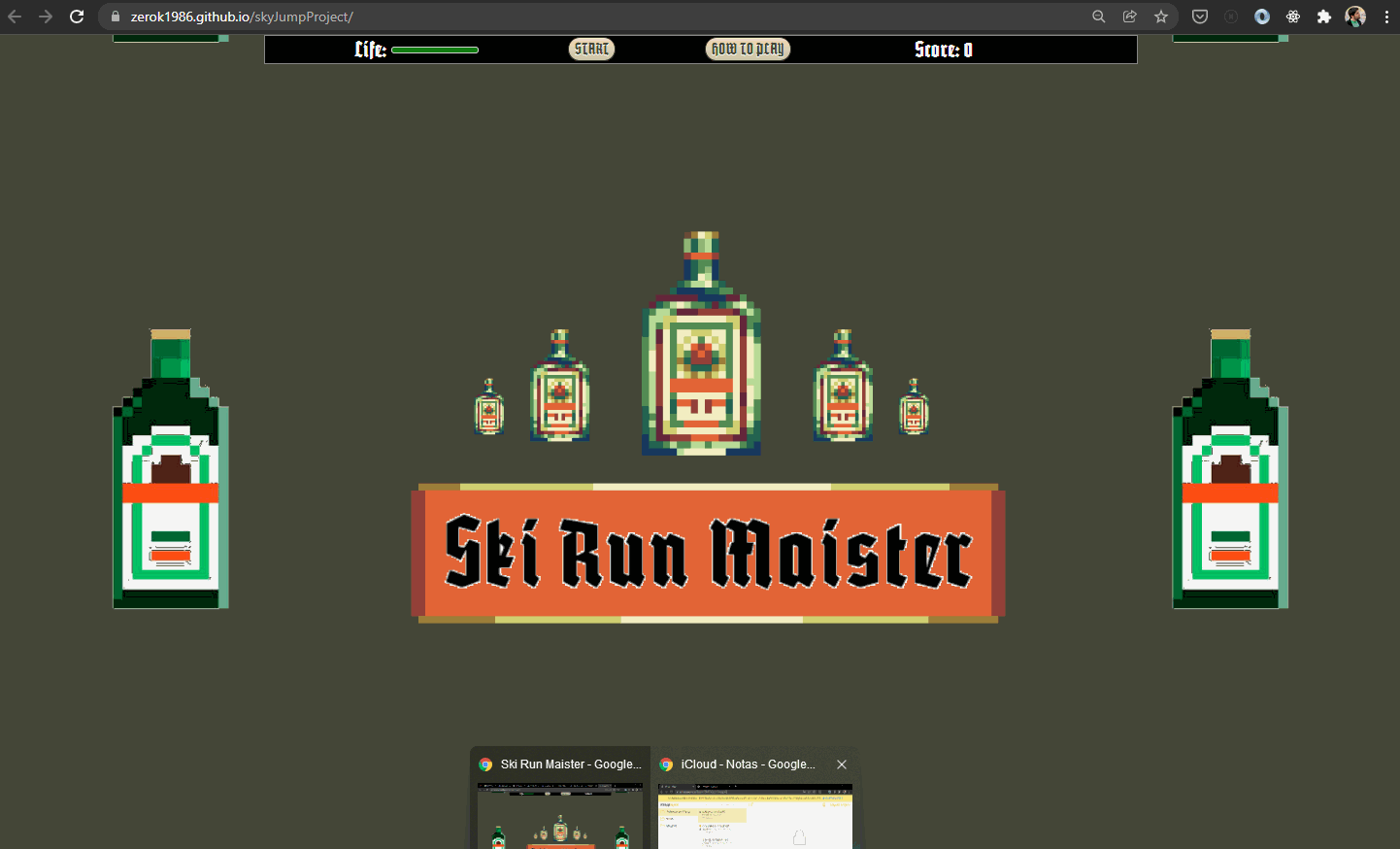This screenshot has width=1400, height=849.
Task: Open the Pocket shield extension icon
Action: pos(1200,17)
